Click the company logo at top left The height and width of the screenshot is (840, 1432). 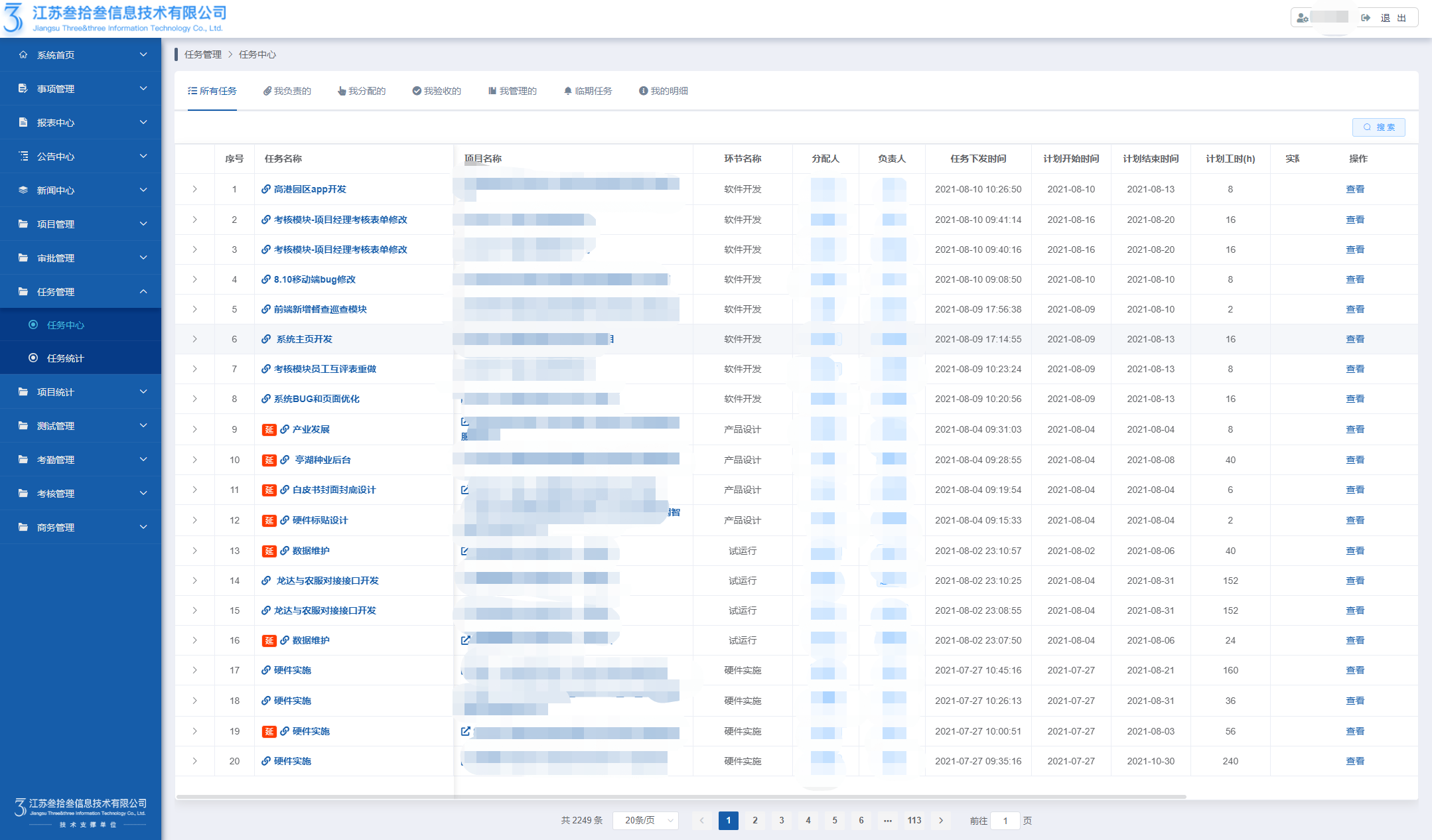13,18
